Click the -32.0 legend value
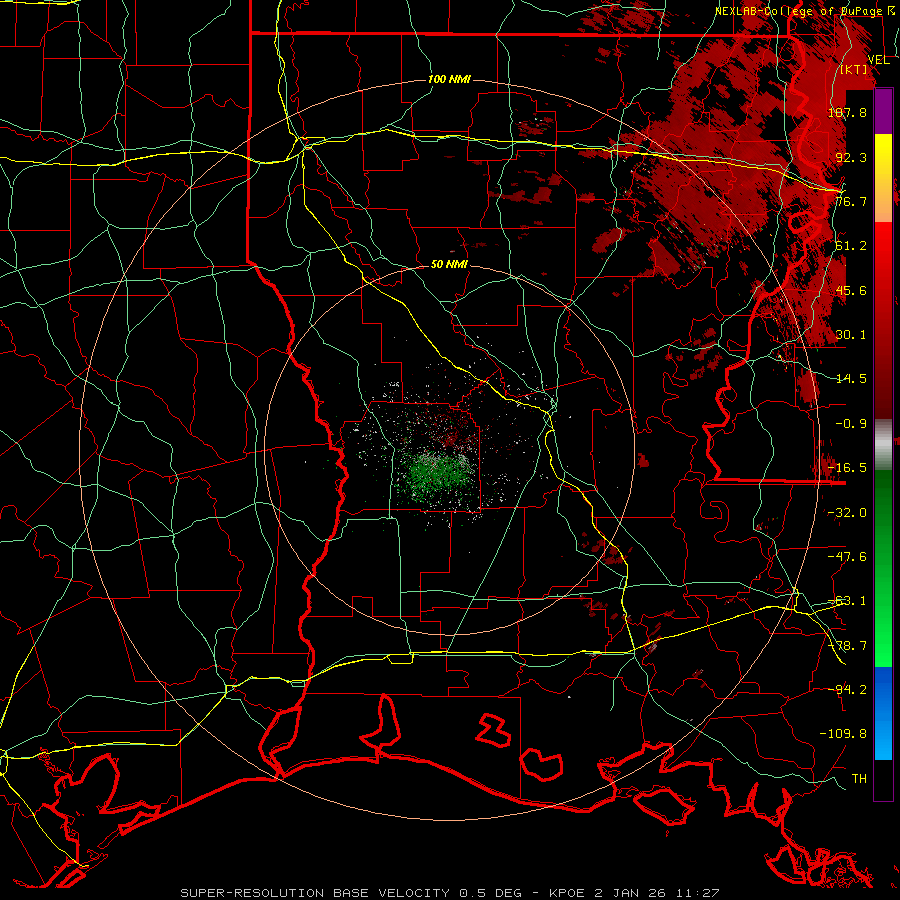The height and width of the screenshot is (900, 900). (x=847, y=512)
